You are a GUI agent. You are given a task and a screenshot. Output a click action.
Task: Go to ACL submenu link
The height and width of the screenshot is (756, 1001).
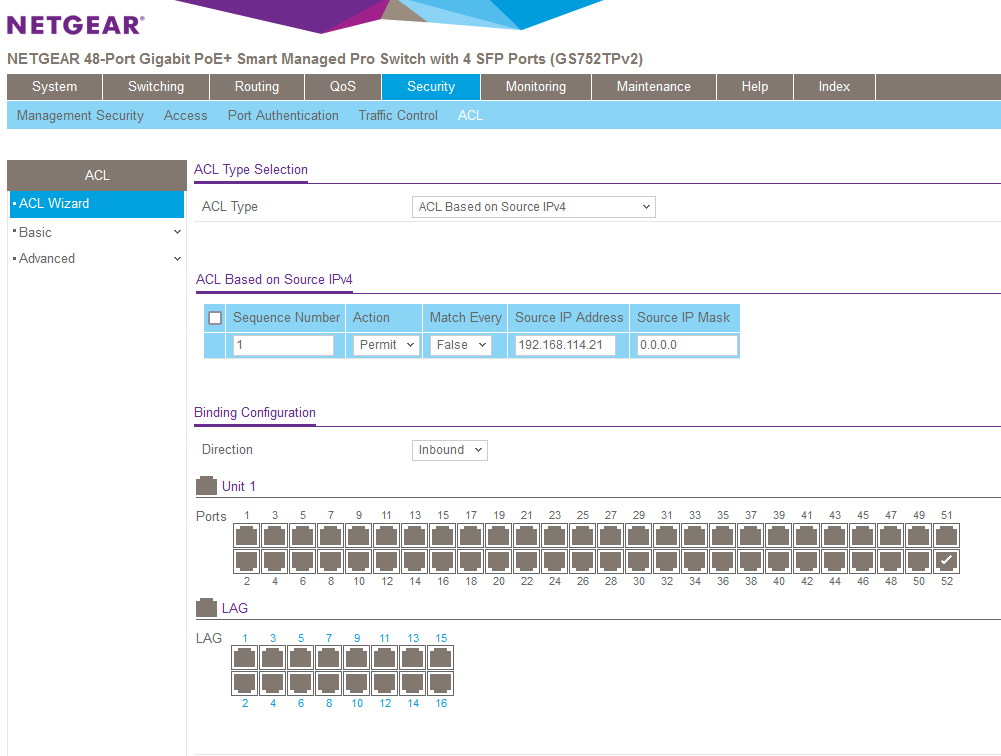[470, 116]
